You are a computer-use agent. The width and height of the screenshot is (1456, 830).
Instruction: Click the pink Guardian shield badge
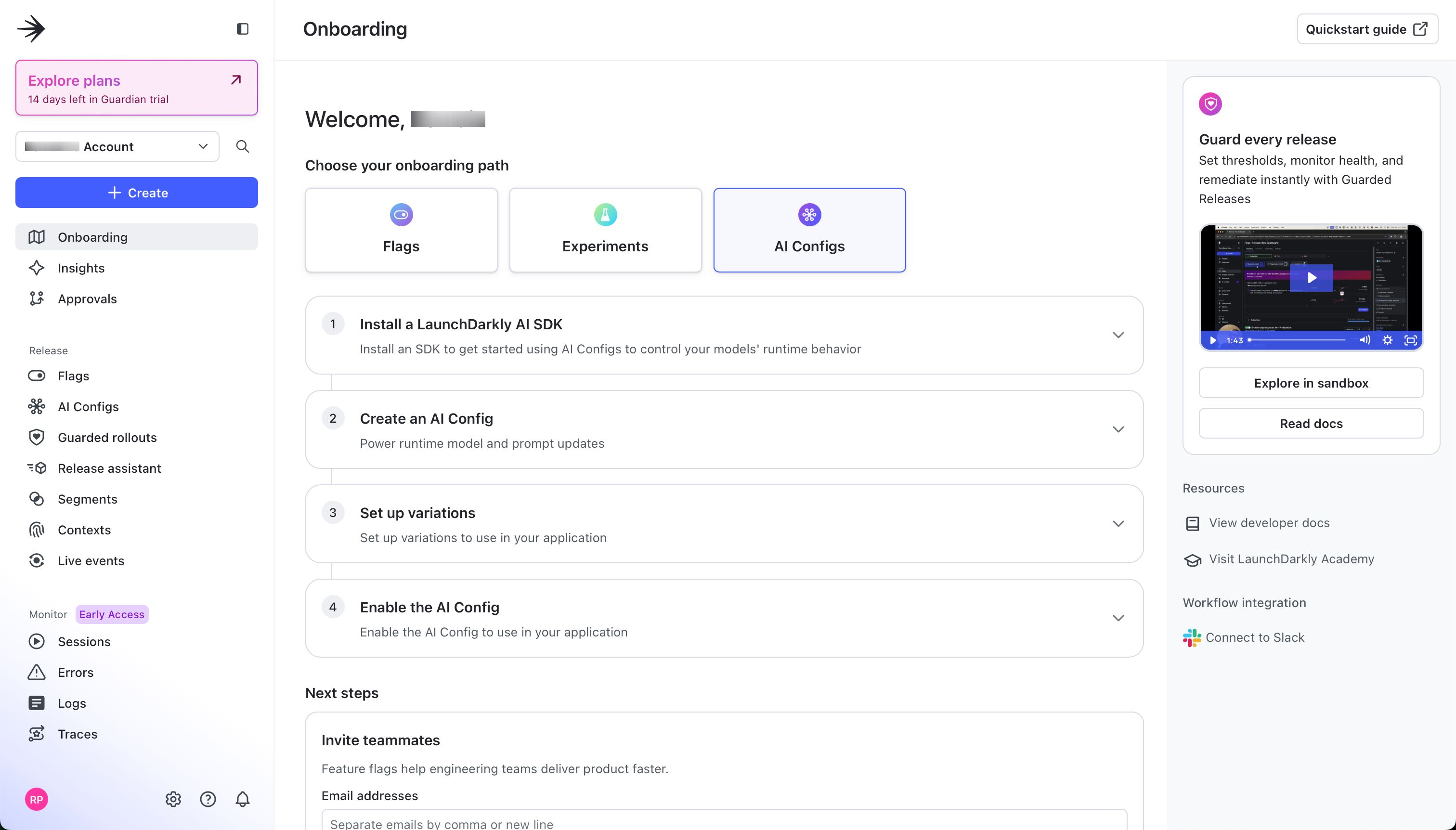1210,104
